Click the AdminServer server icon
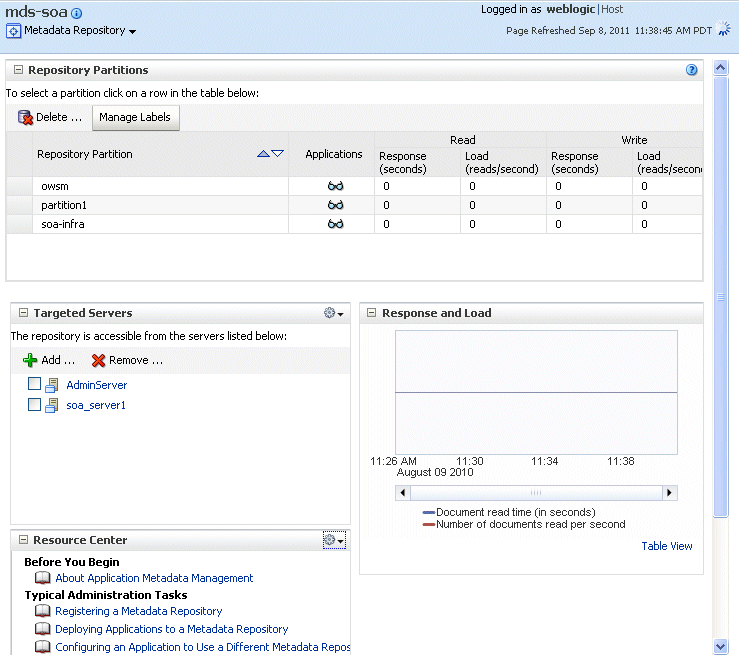 pyautogui.click(x=52, y=386)
